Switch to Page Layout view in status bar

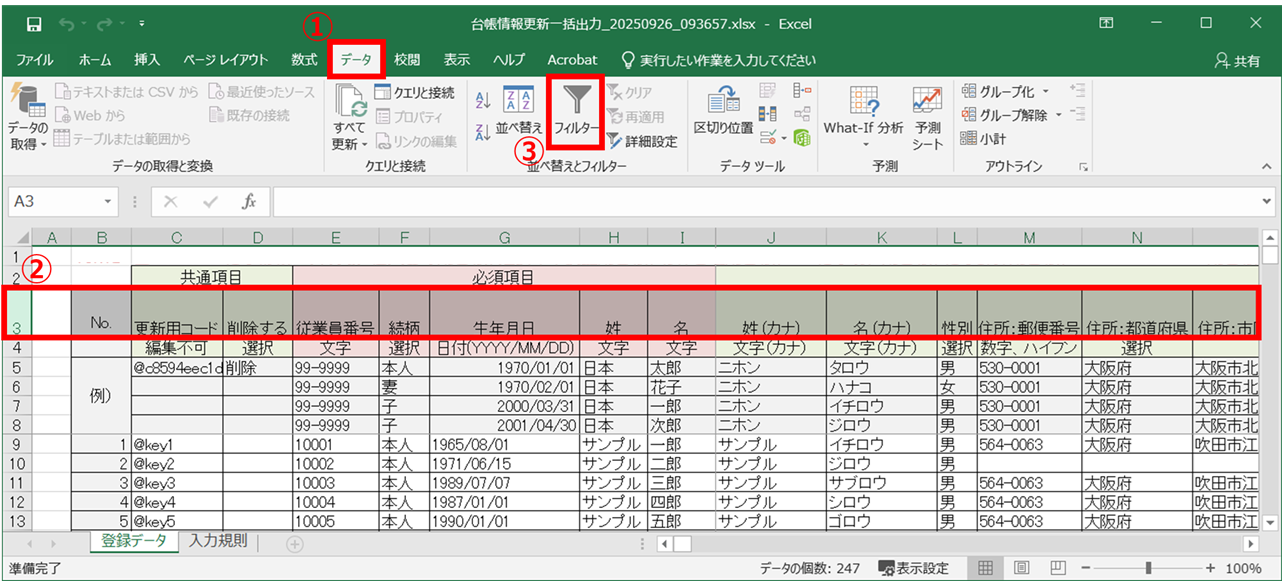1021,568
